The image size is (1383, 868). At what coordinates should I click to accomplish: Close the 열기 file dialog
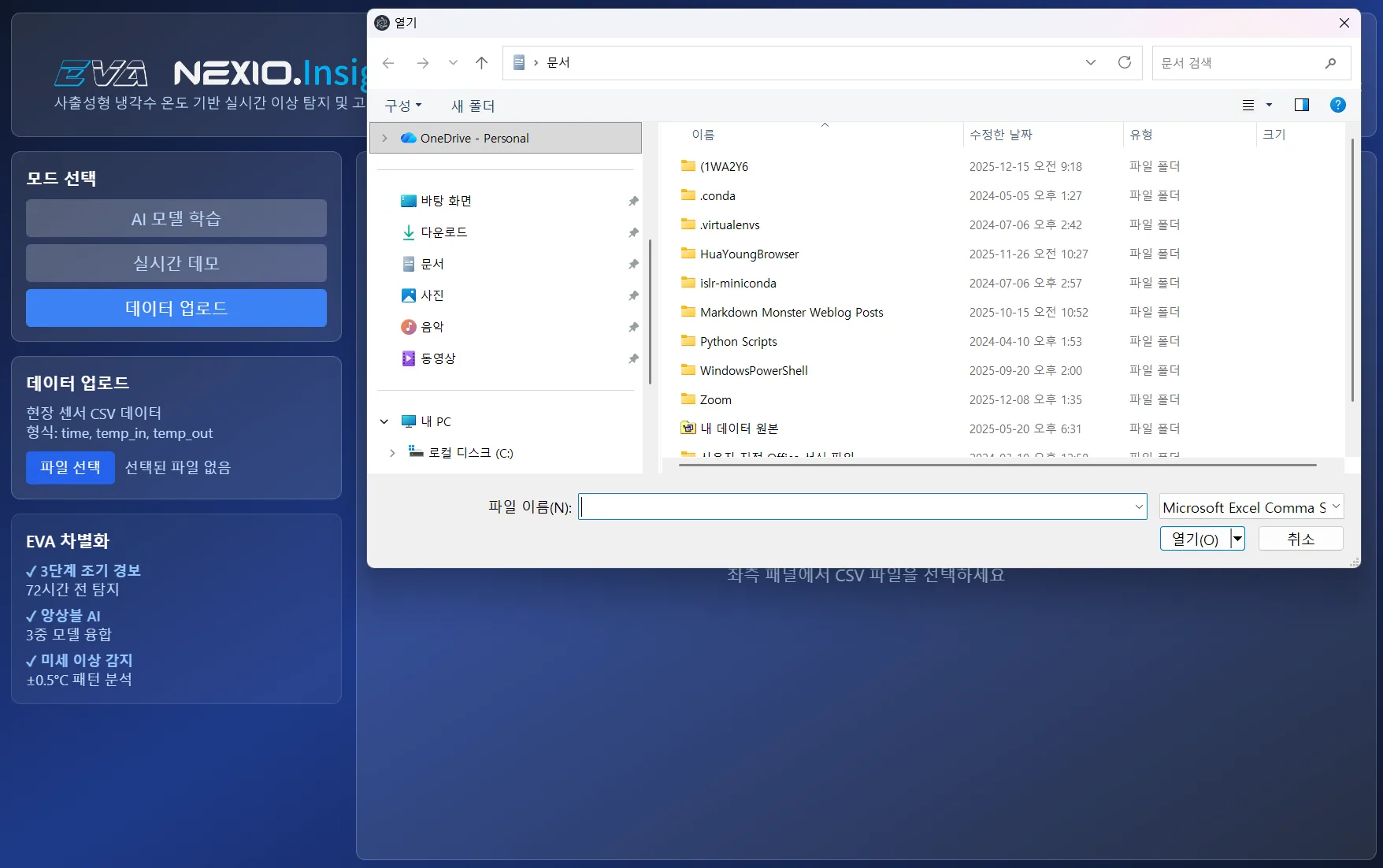coord(1344,23)
